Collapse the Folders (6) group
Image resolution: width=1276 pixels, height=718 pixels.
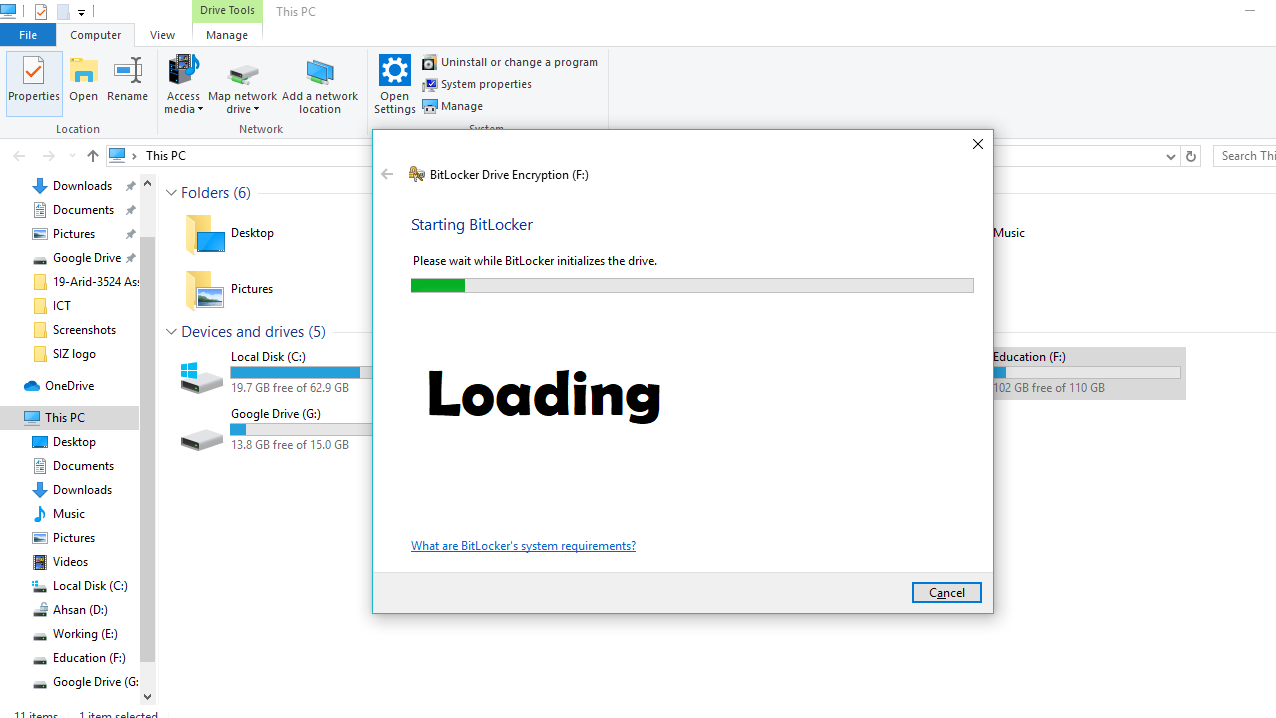pos(171,193)
